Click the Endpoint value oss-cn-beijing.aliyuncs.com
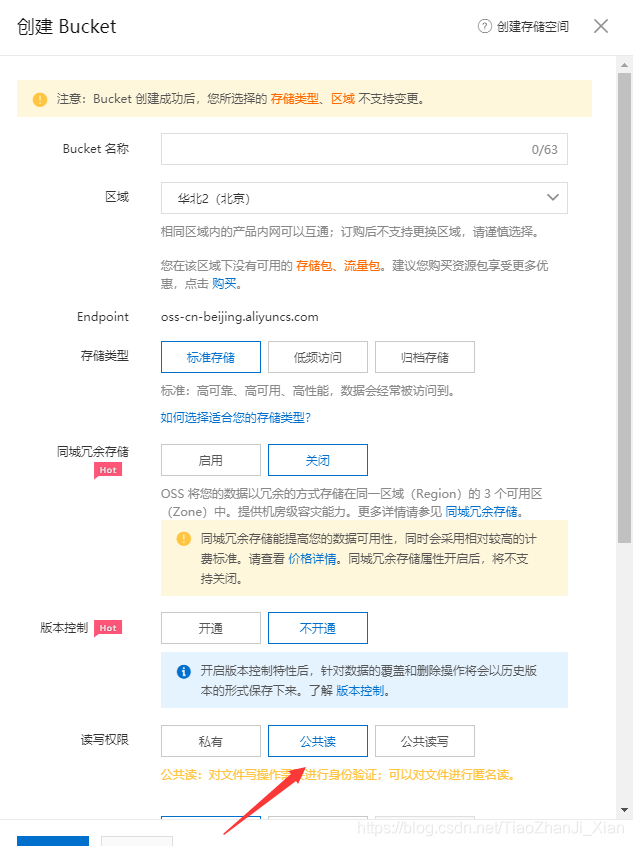The width and height of the screenshot is (633, 846). coord(240,317)
